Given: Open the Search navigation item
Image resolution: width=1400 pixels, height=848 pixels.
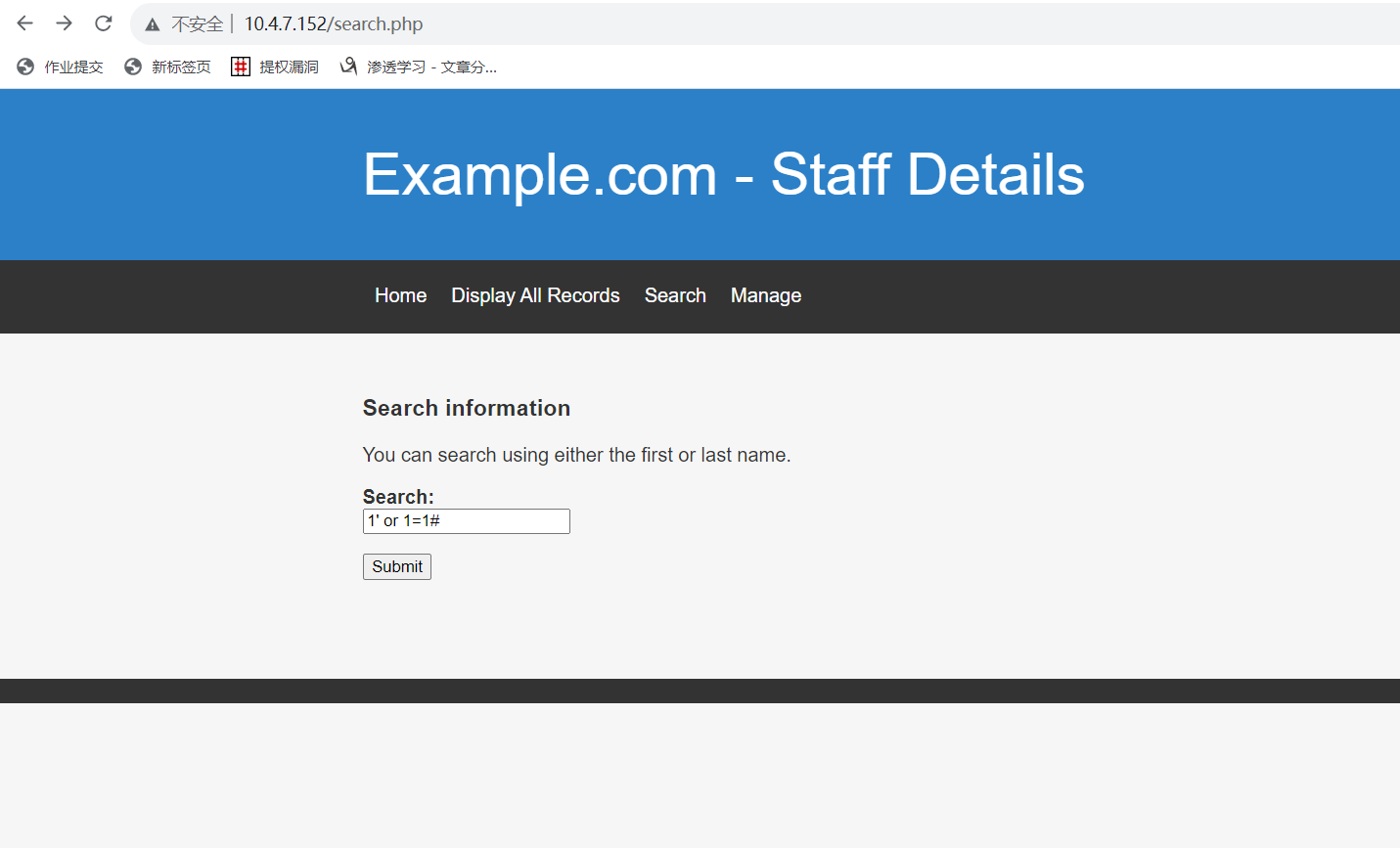Looking at the screenshot, I should tap(675, 295).
